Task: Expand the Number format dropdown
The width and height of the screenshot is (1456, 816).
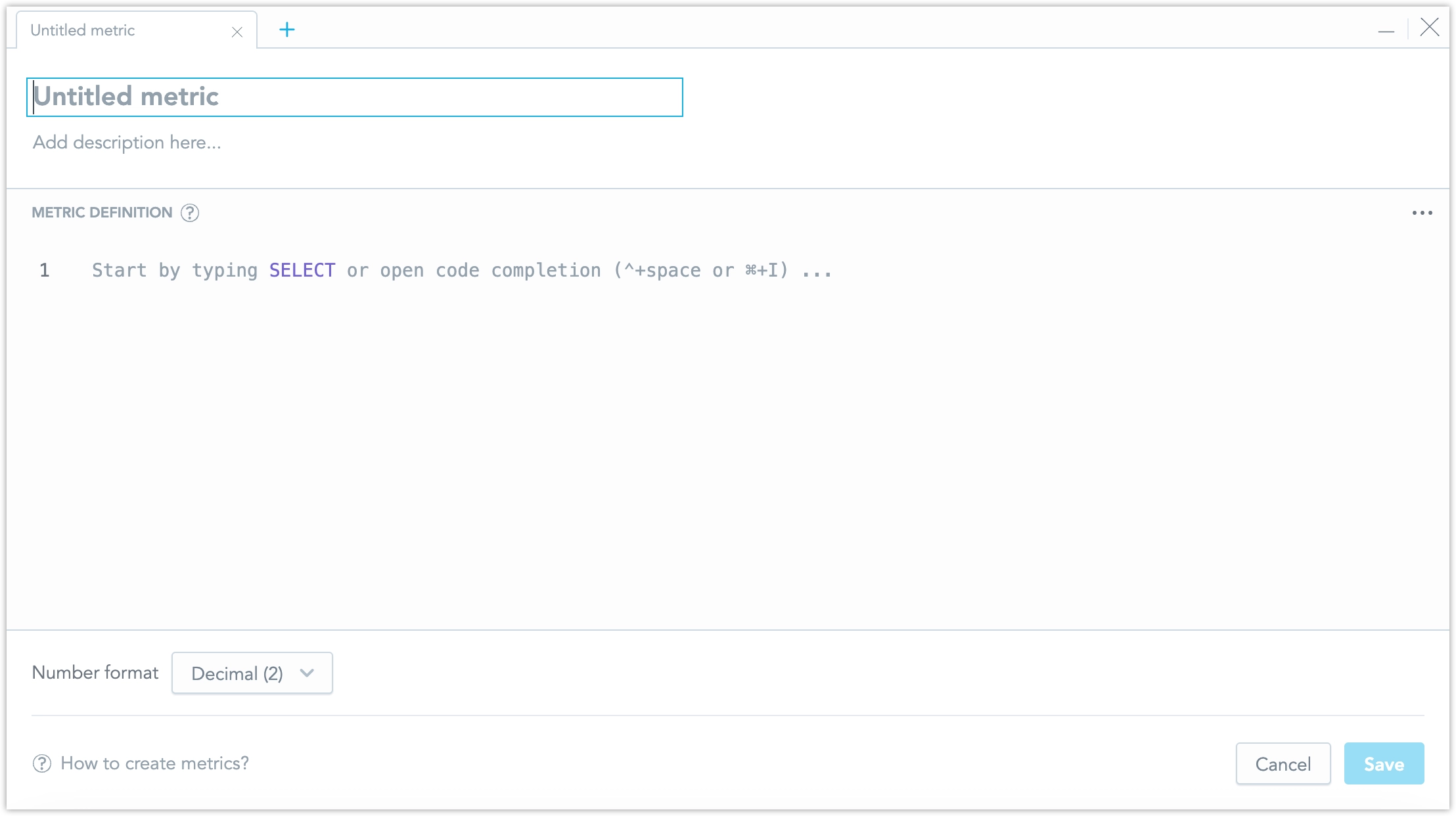Action: pyautogui.click(x=251, y=673)
